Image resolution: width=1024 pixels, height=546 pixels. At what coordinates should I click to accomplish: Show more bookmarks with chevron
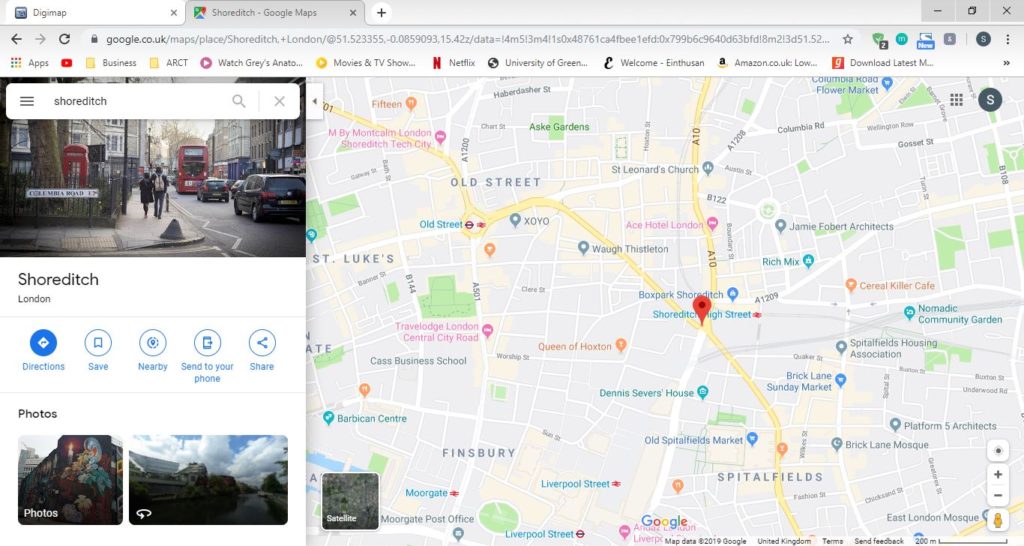pyautogui.click(x=1006, y=63)
